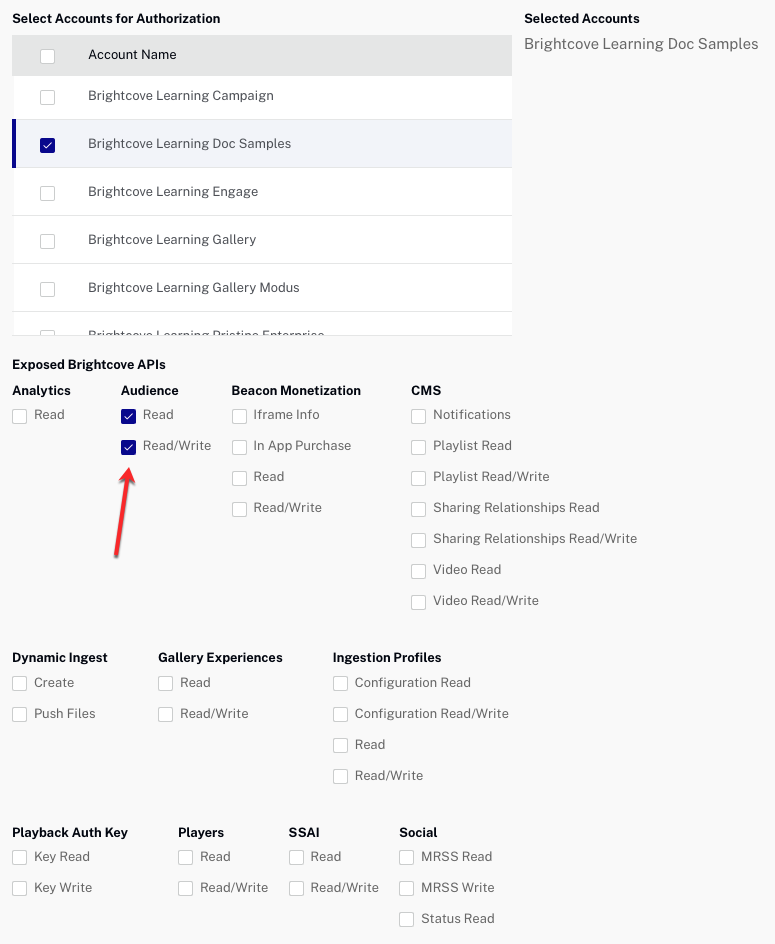Enable Sharing Relationships Read permission
775x944 pixels.
click(418, 509)
